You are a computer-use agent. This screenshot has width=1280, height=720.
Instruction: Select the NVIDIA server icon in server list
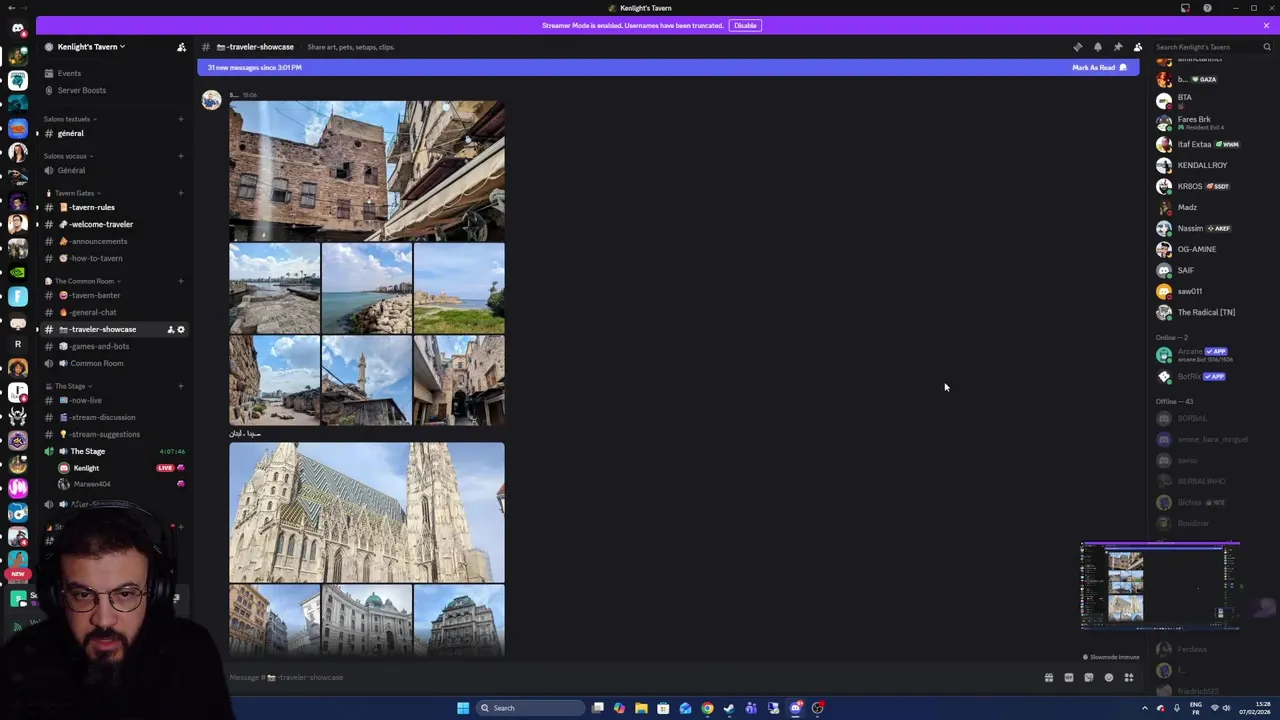(x=17, y=271)
